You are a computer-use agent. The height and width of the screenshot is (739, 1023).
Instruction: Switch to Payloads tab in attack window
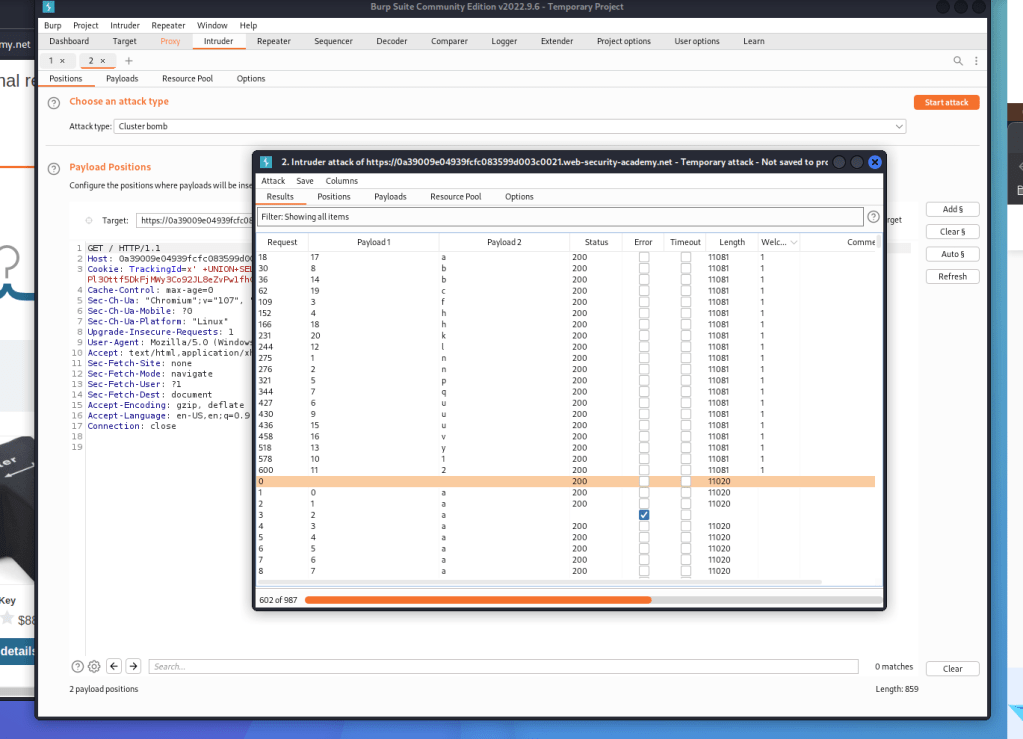point(390,197)
